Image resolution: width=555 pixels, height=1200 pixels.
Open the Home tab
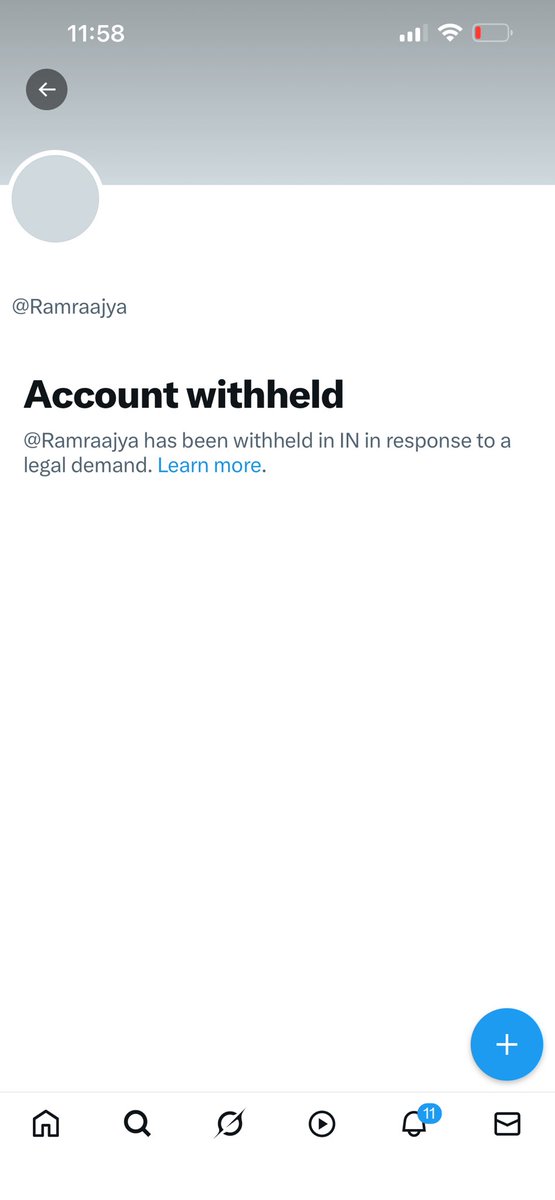[46, 1124]
